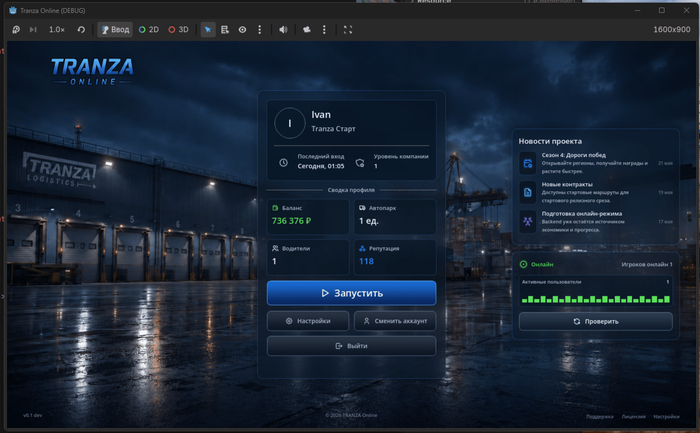Viewport: 700px width, 433px height.
Task: Switch to 3D selection mode
Action: coord(179,29)
